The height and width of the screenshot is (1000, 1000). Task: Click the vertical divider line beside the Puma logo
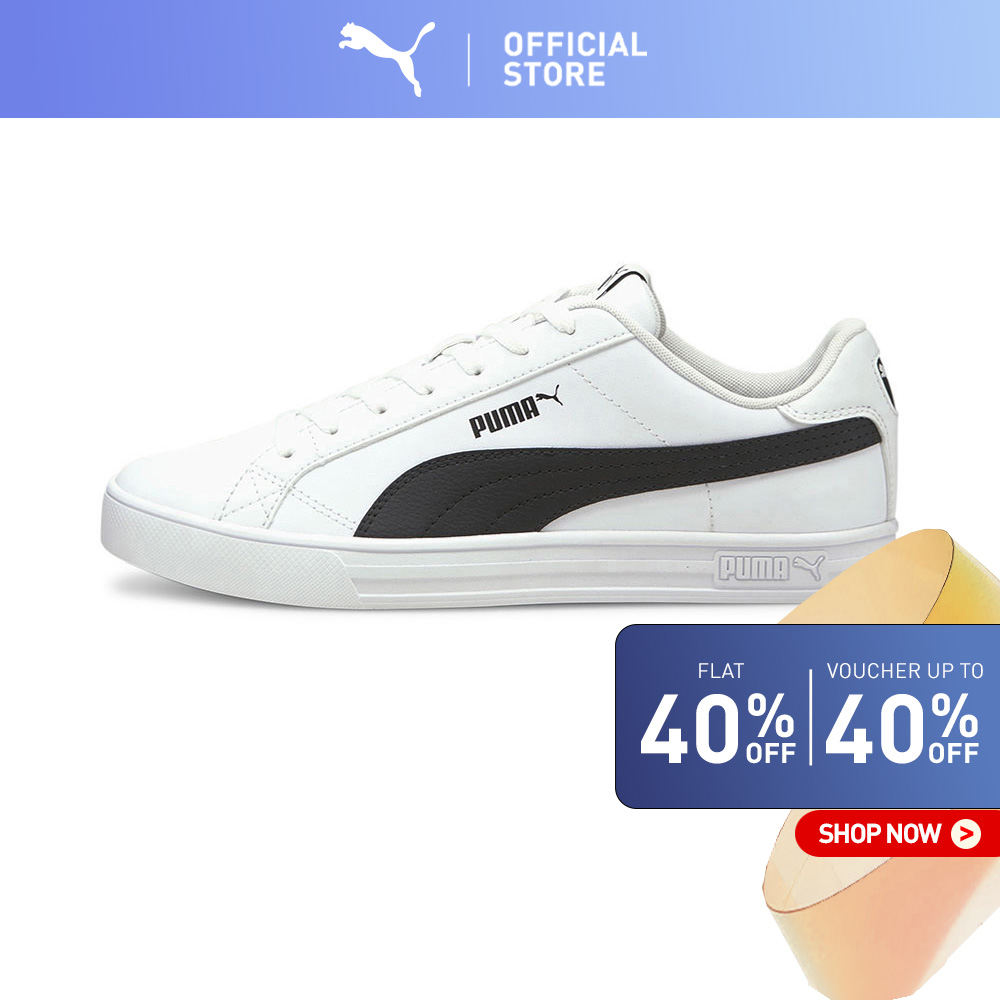pos(469,60)
